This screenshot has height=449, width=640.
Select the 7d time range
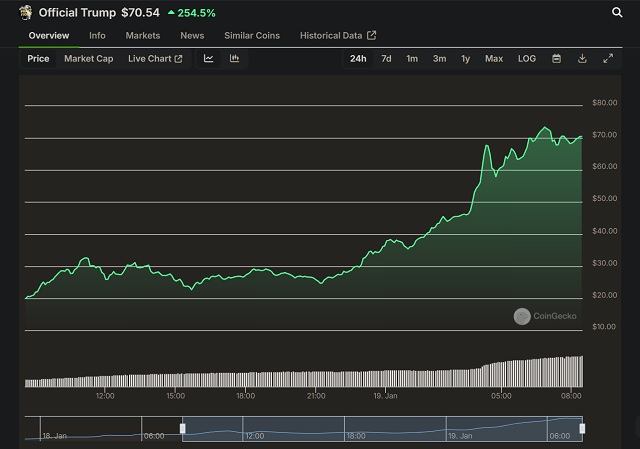point(386,59)
